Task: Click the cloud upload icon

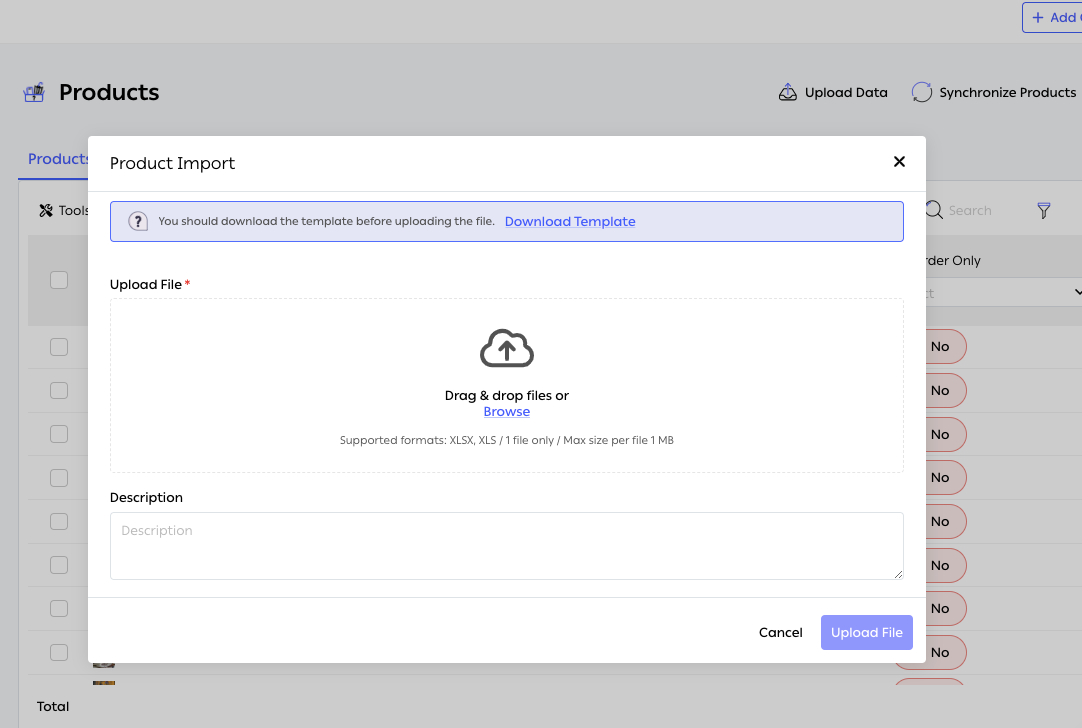Action: [x=506, y=348]
